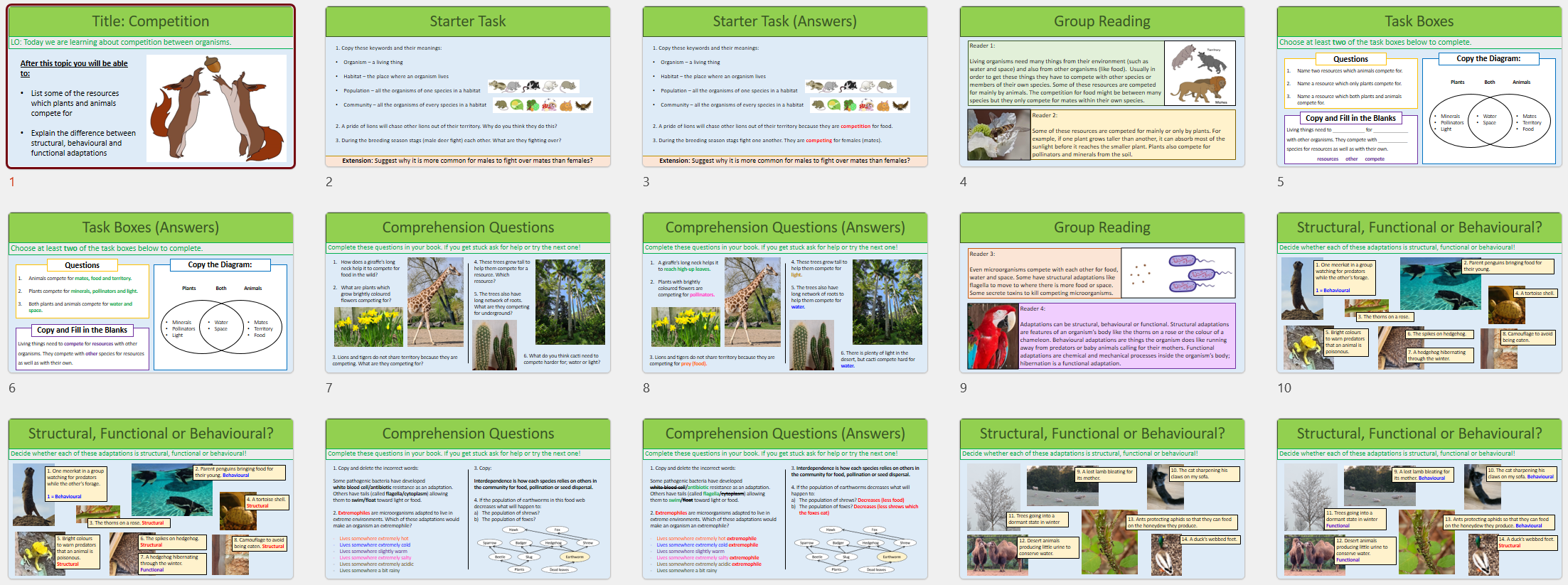1568x585 pixels.
Task: Click slide number label 6
Action: tap(12, 388)
